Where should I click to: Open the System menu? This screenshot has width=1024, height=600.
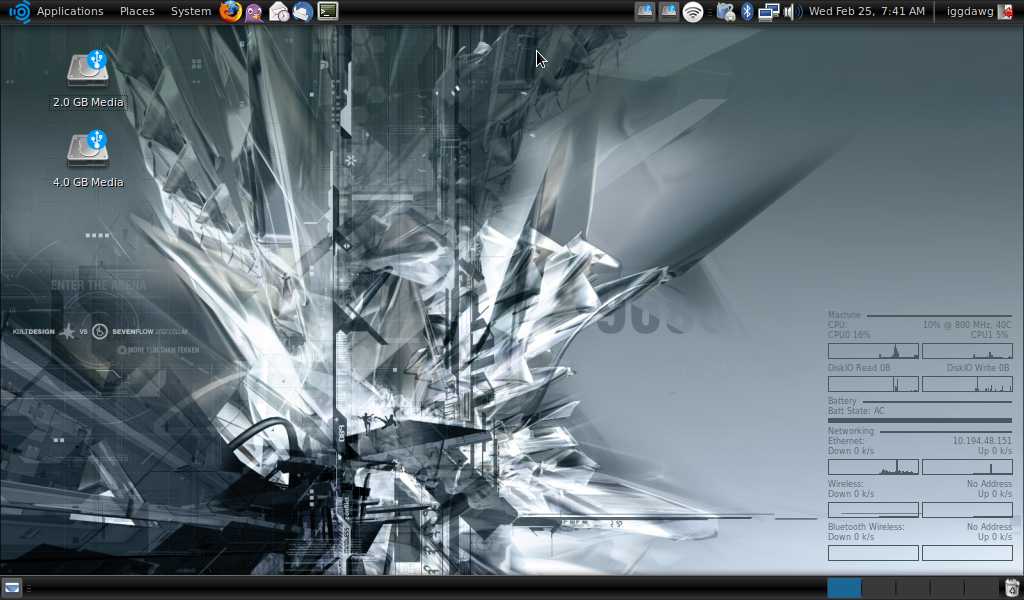(191, 11)
